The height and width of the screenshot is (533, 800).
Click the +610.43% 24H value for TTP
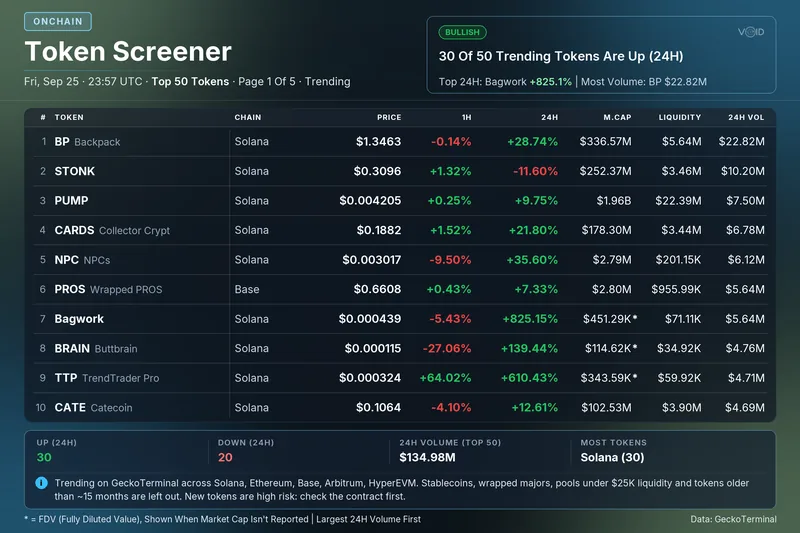click(529, 378)
